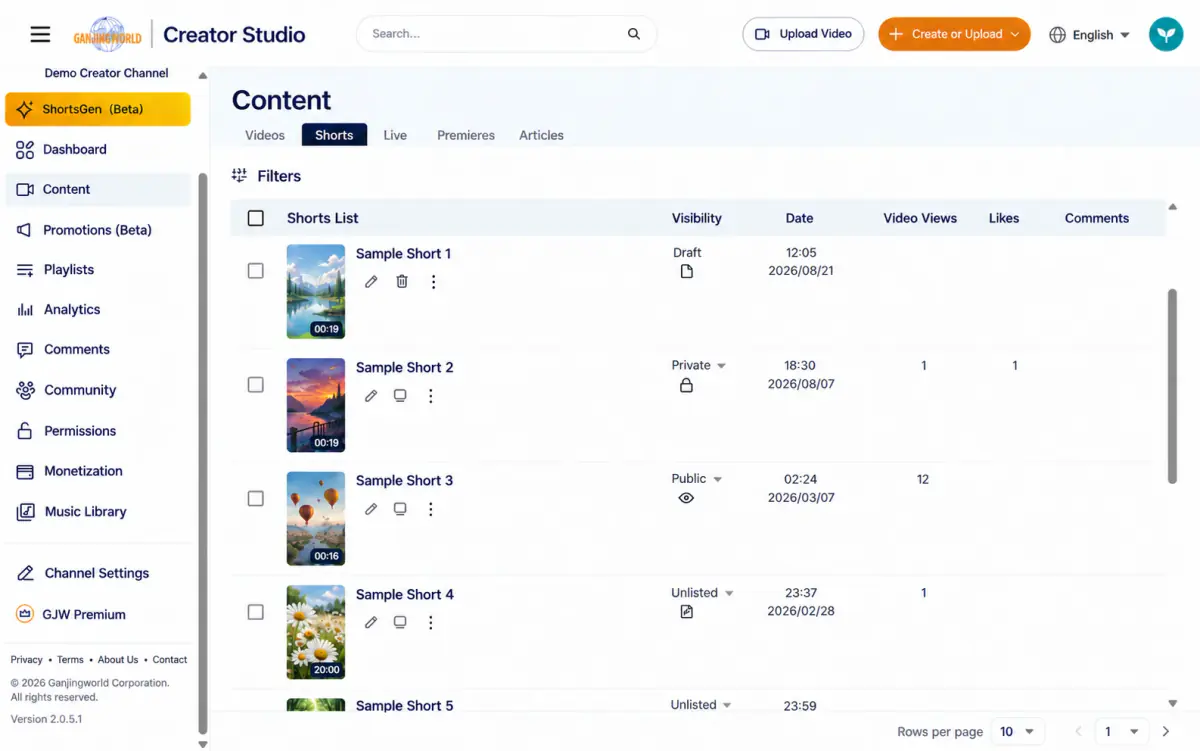Click the lock icon under Private
The image size is (1200, 751).
coord(686,385)
